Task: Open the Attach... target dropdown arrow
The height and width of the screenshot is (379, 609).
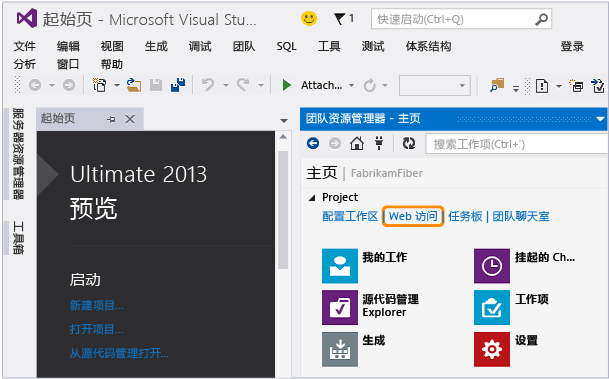Action: click(351, 85)
